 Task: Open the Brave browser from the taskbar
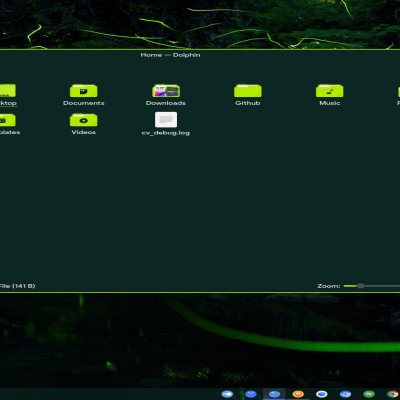click(x=298, y=394)
